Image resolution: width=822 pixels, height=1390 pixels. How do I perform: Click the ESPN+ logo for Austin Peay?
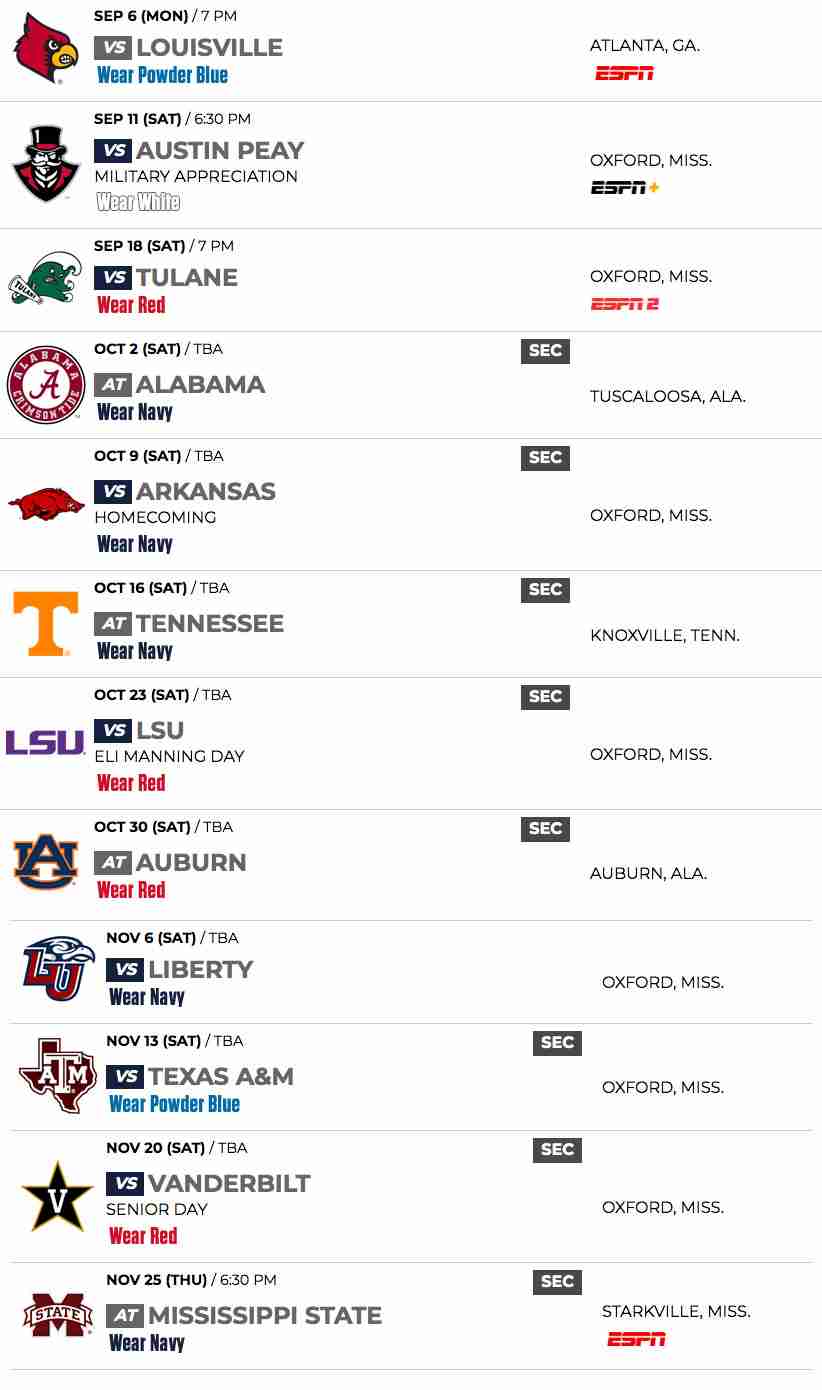point(625,187)
